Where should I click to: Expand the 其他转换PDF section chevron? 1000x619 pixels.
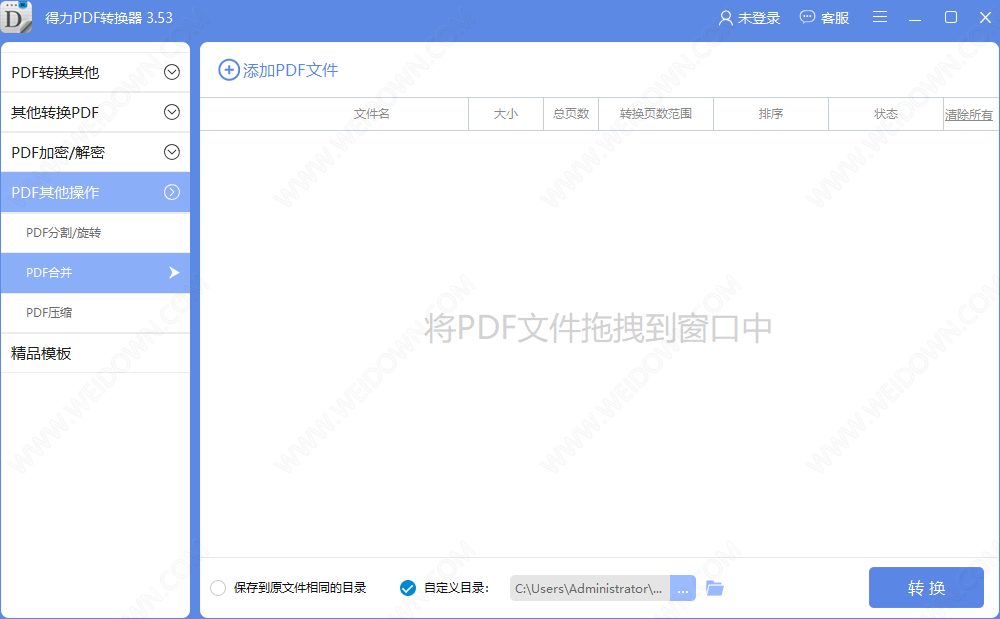[172, 112]
